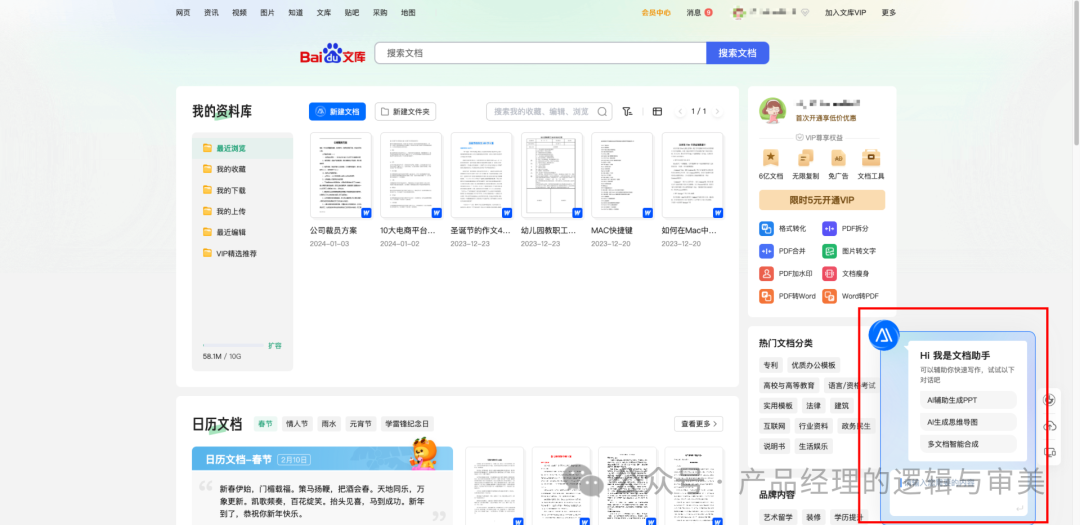The image size is (1080, 525).
Task: Open the library filter icon
Action: click(x=627, y=112)
